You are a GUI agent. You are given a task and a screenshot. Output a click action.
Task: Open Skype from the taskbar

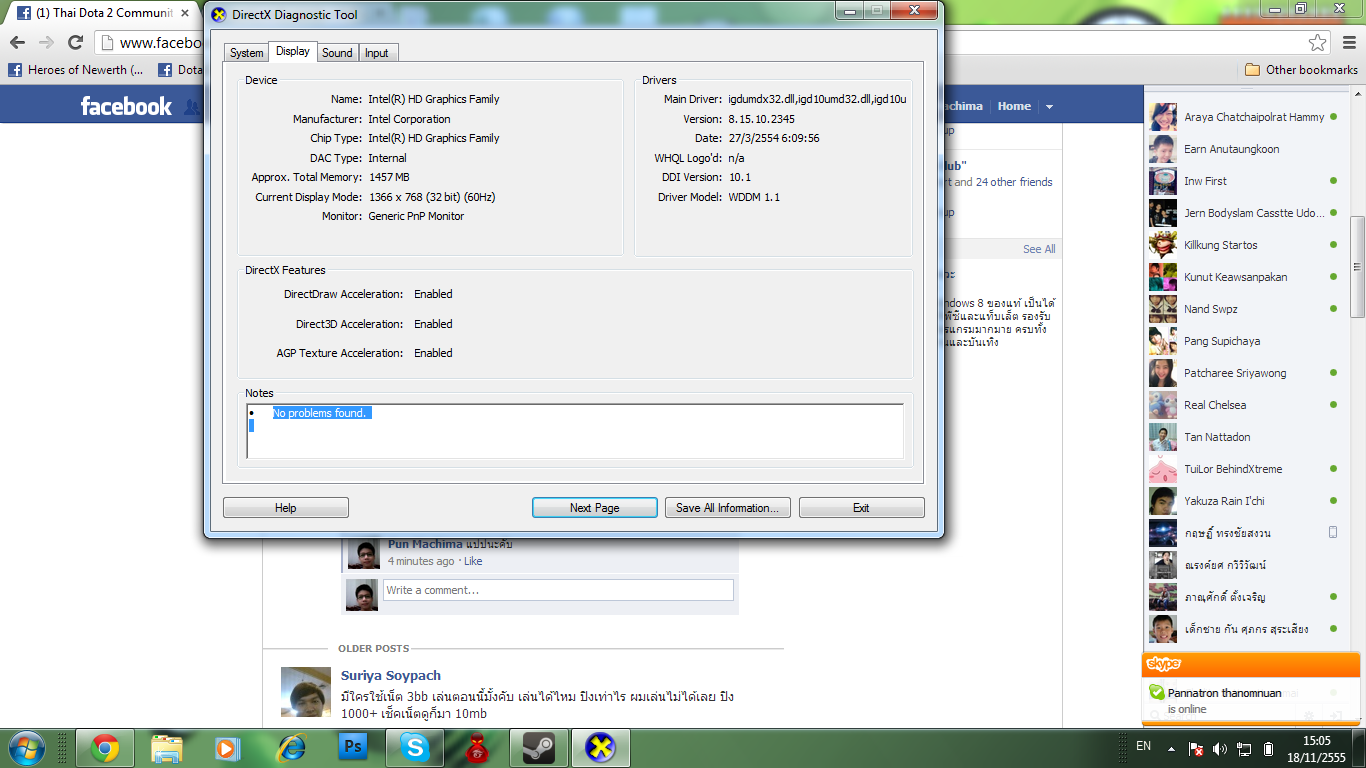tap(414, 747)
